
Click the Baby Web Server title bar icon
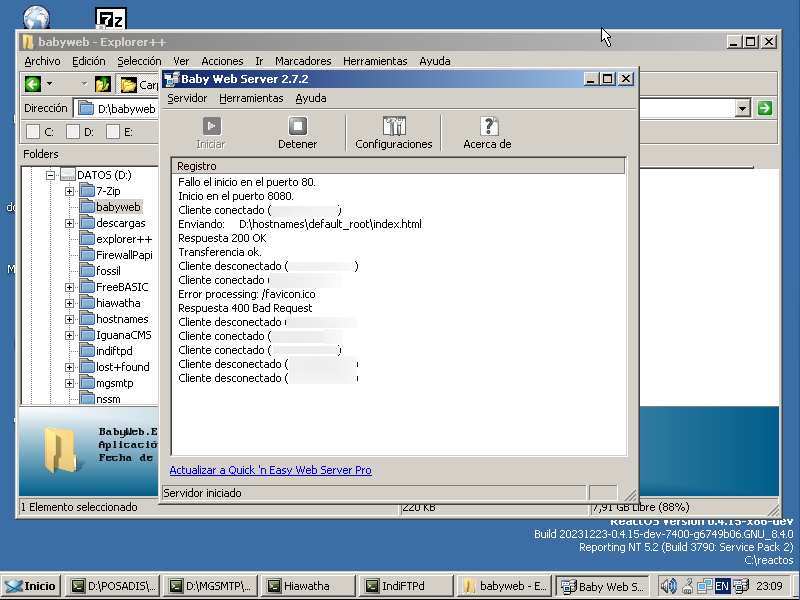(x=172, y=79)
